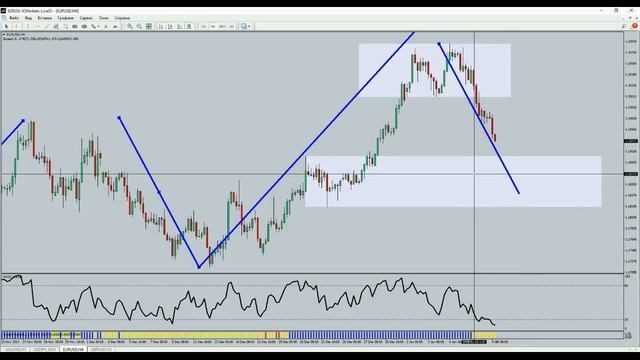Image resolution: width=640 pixels, height=360 pixels.
Task: Open the Окно menu
Action: (104, 18)
